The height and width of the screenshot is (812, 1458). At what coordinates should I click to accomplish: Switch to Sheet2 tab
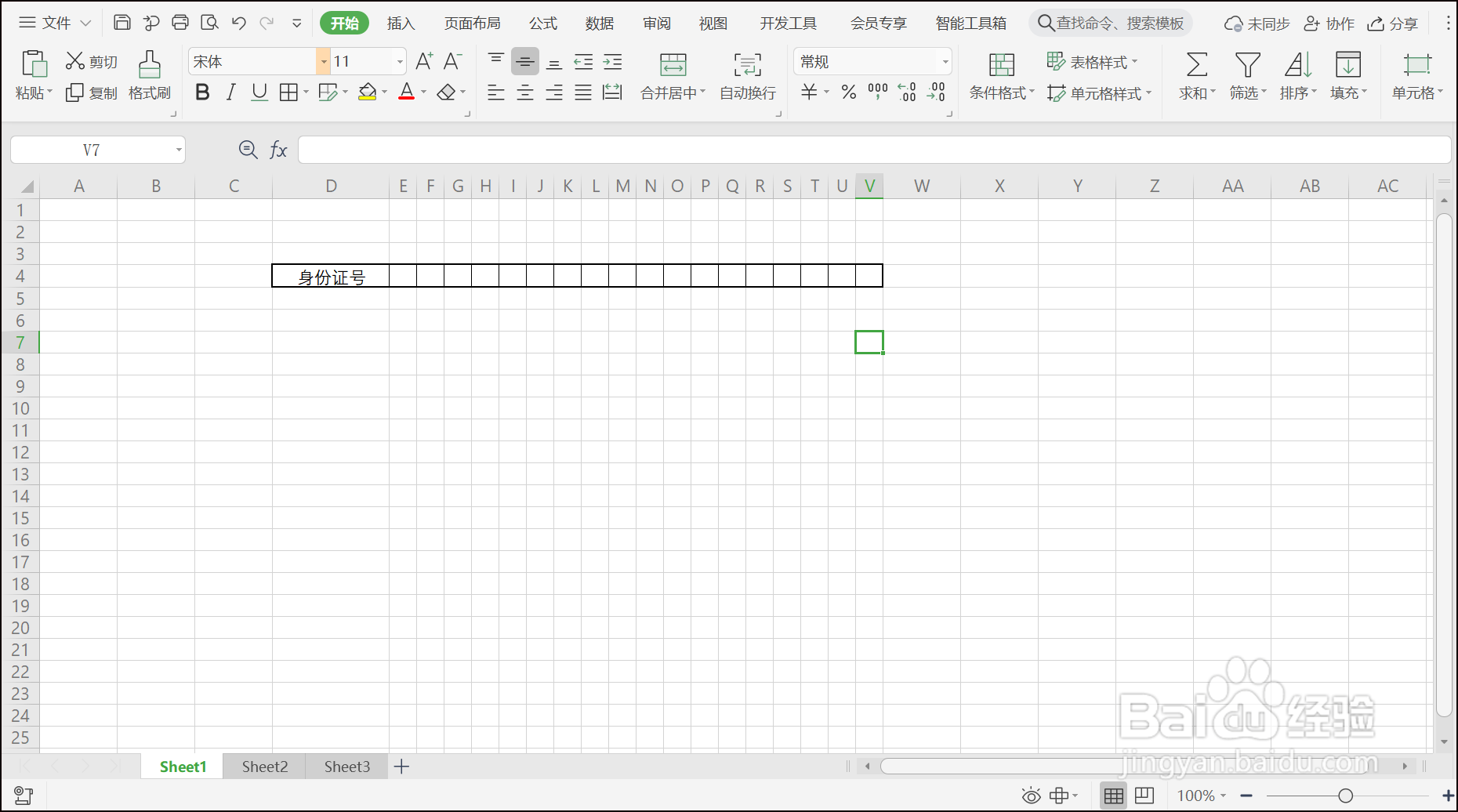point(264,767)
